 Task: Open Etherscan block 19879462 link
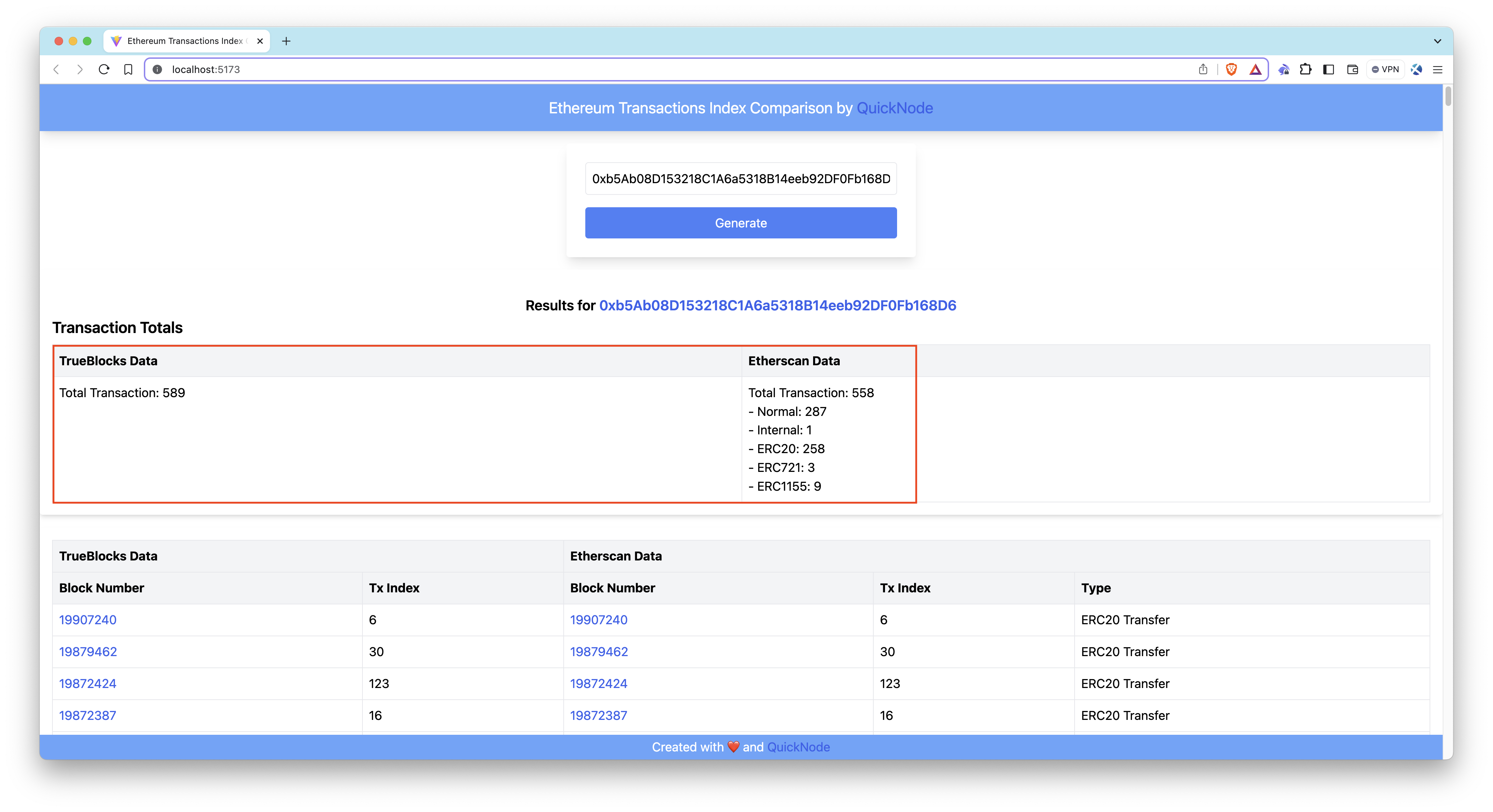(599, 652)
